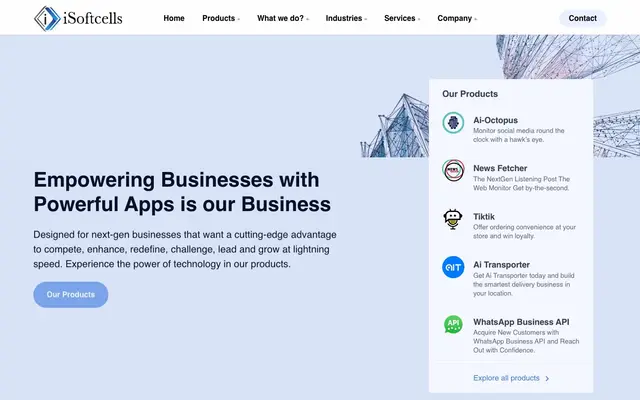Open the News Fetcher title link

click(x=500, y=168)
